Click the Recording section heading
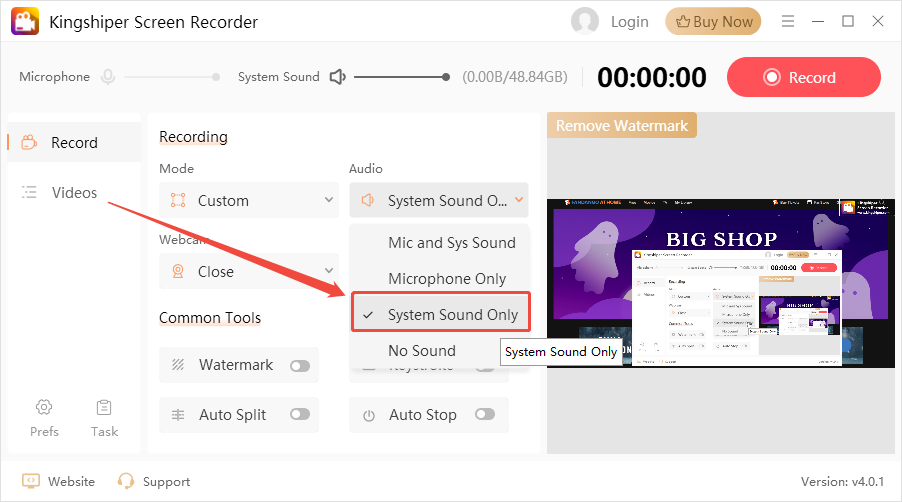This screenshot has width=902, height=502. (193, 137)
